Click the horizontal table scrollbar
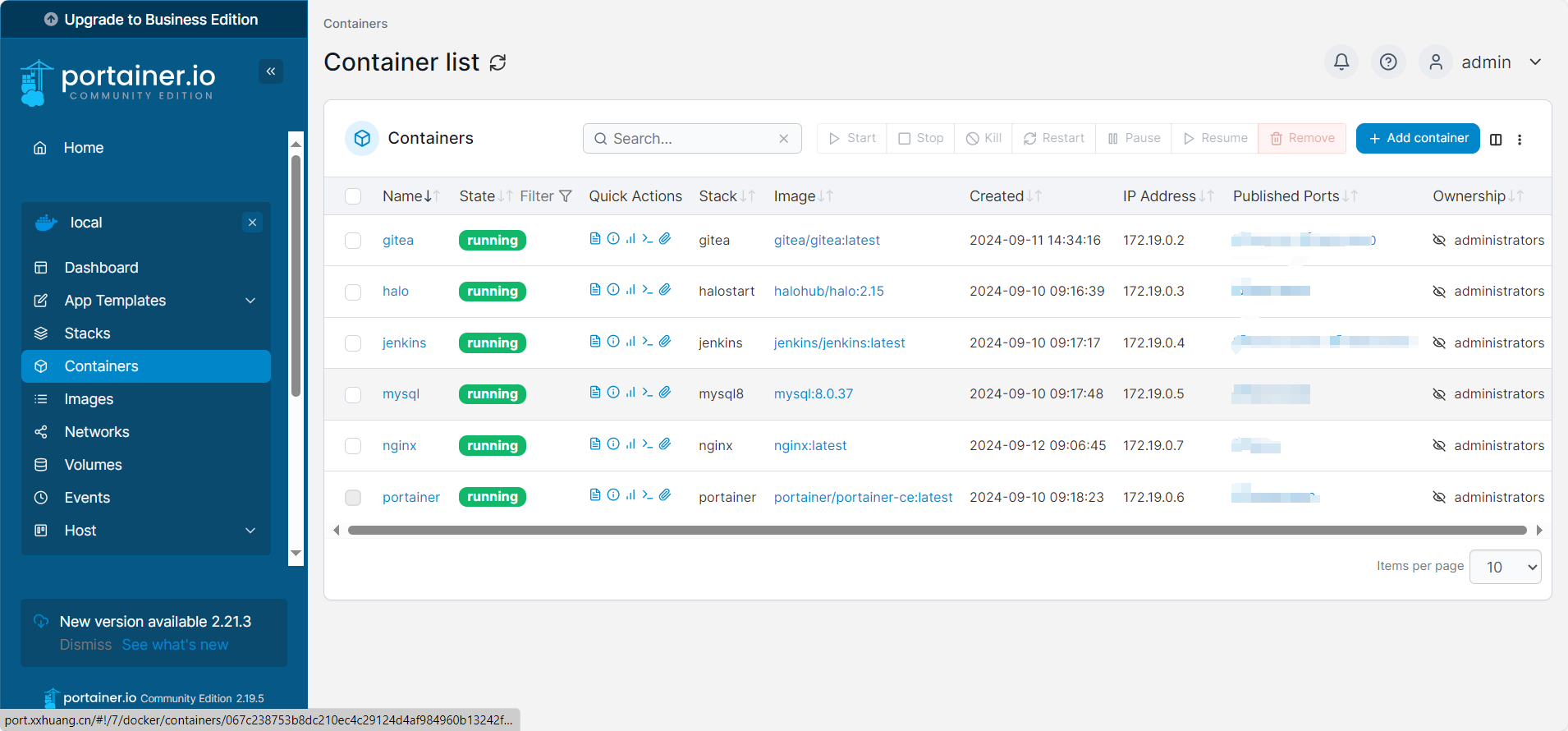1568x731 pixels. (937, 531)
